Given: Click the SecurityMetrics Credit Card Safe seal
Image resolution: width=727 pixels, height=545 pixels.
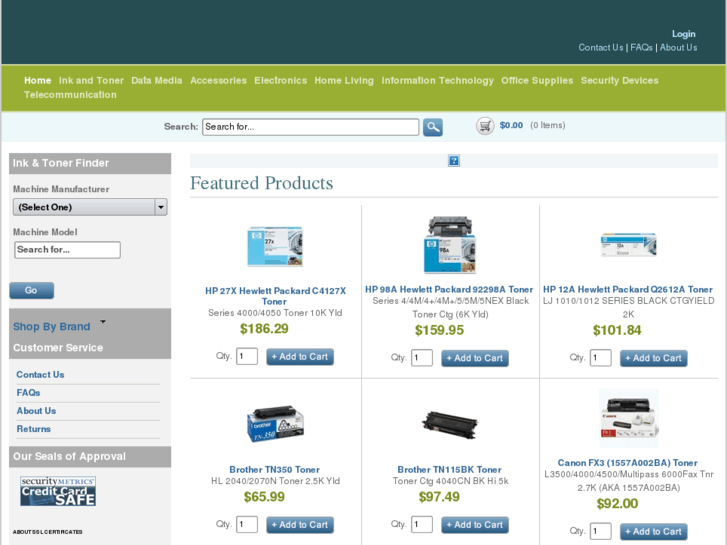Looking at the screenshot, I should pyautogui.click(x=58, y=491).
